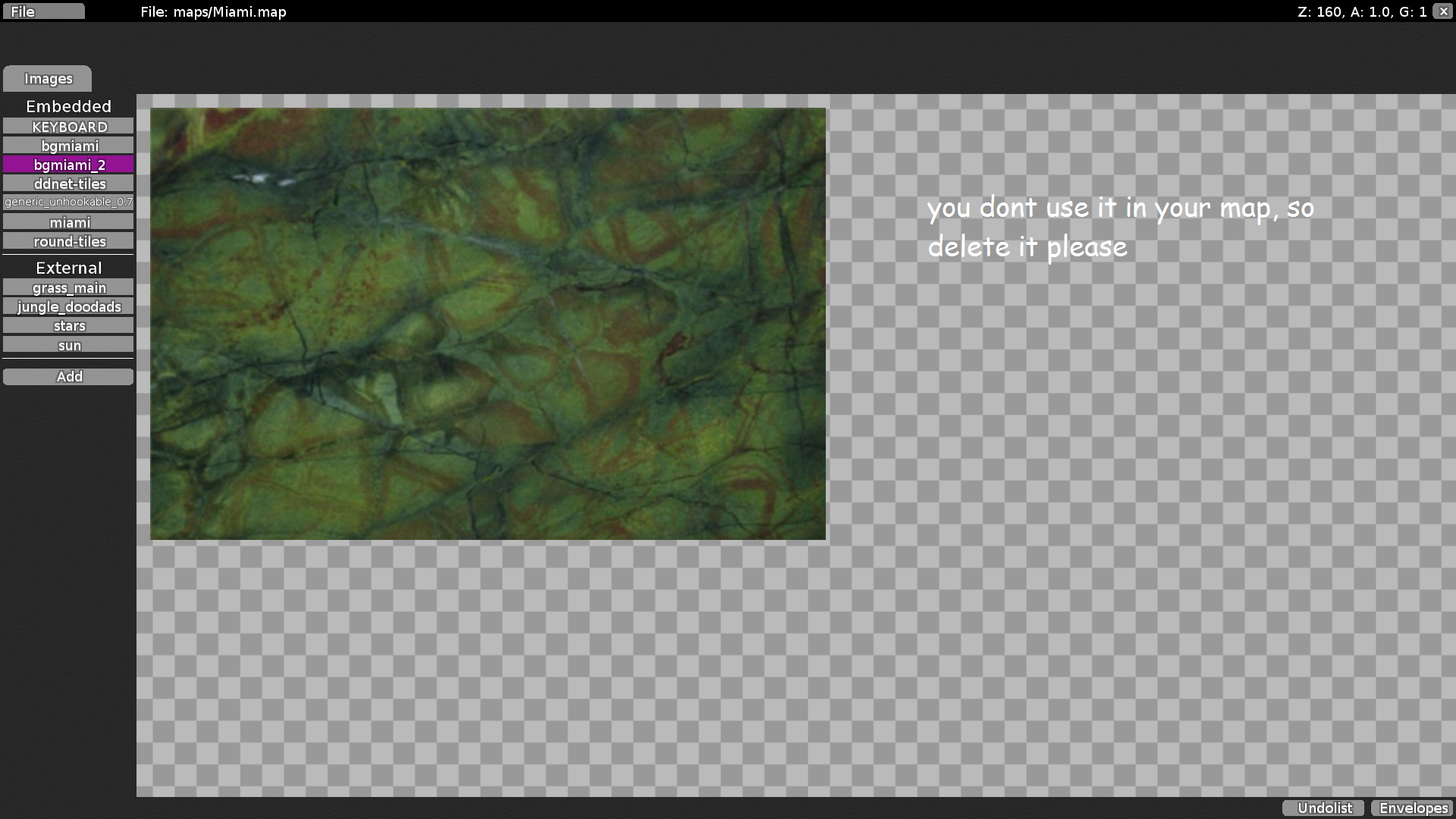Image resolution: width=1456 pixels, height=819 pixels.
Task: Select the jungle_doodads external image
Action: pos(68,306)
